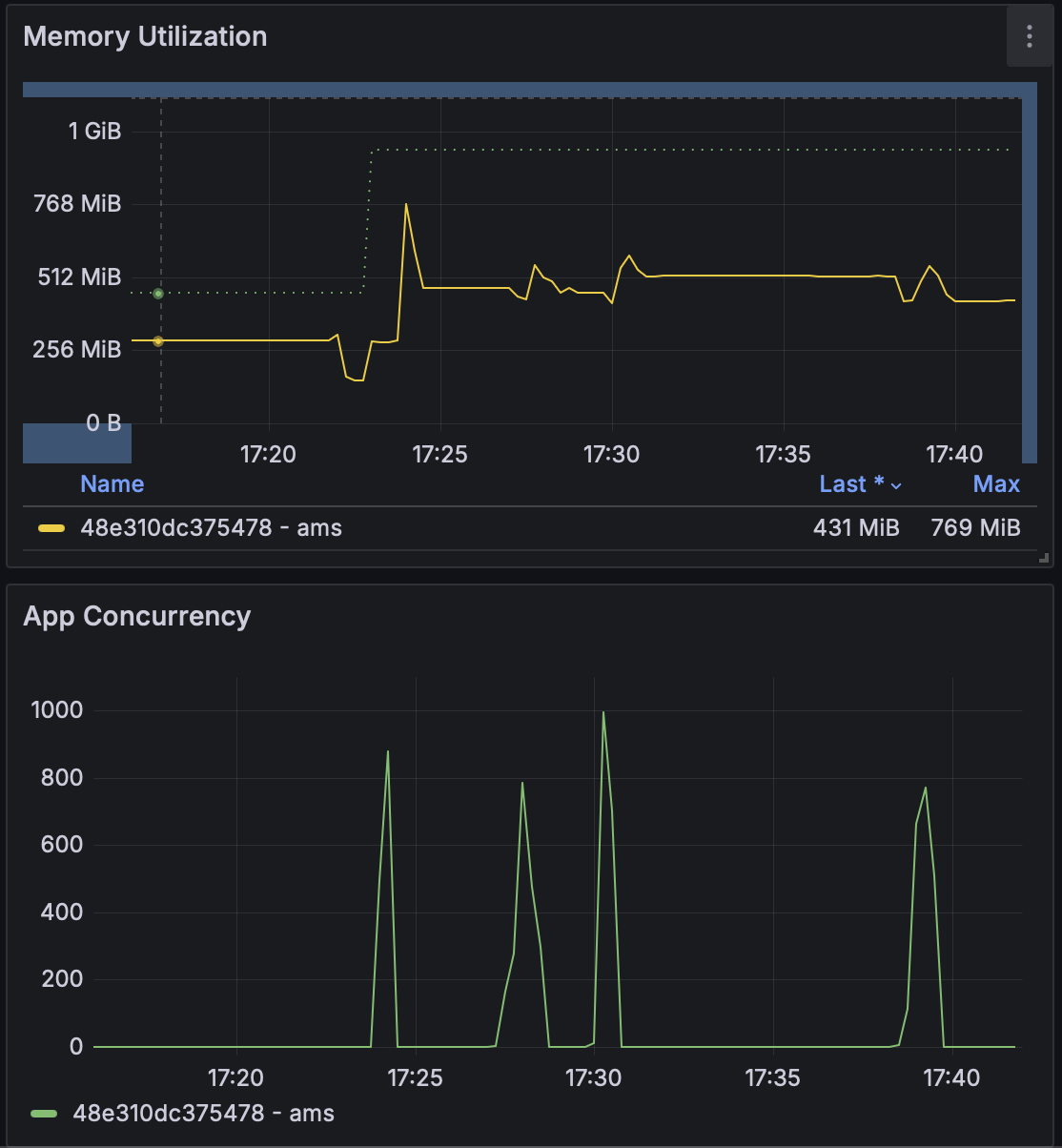Screen dimensions: 1062x1148
Task: Click the concurrency peak reaching 1000
Action: coord(602,712)
